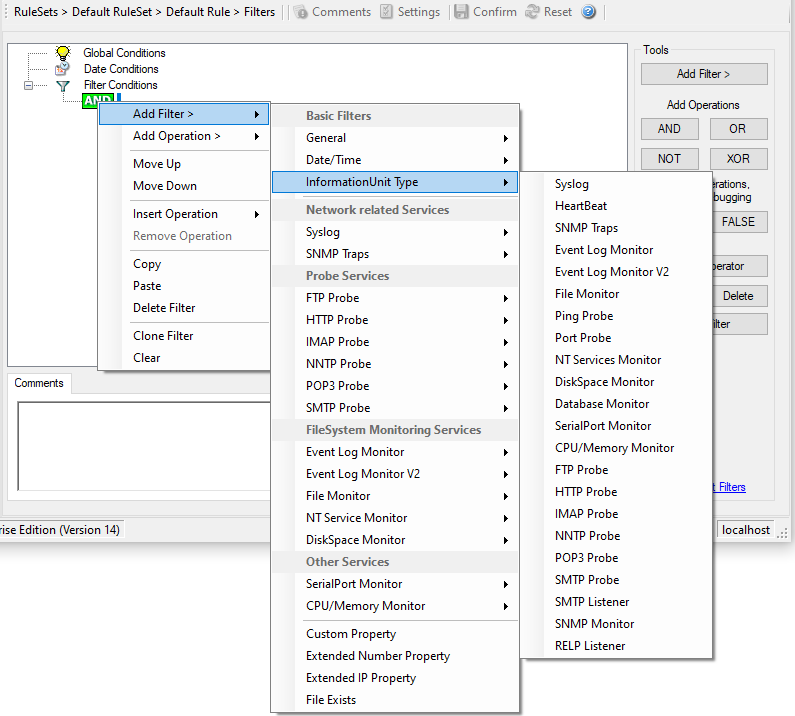This screenshot has height=716, width=795.
Task: Expand the Add Operation submenu
Action: 183,136
